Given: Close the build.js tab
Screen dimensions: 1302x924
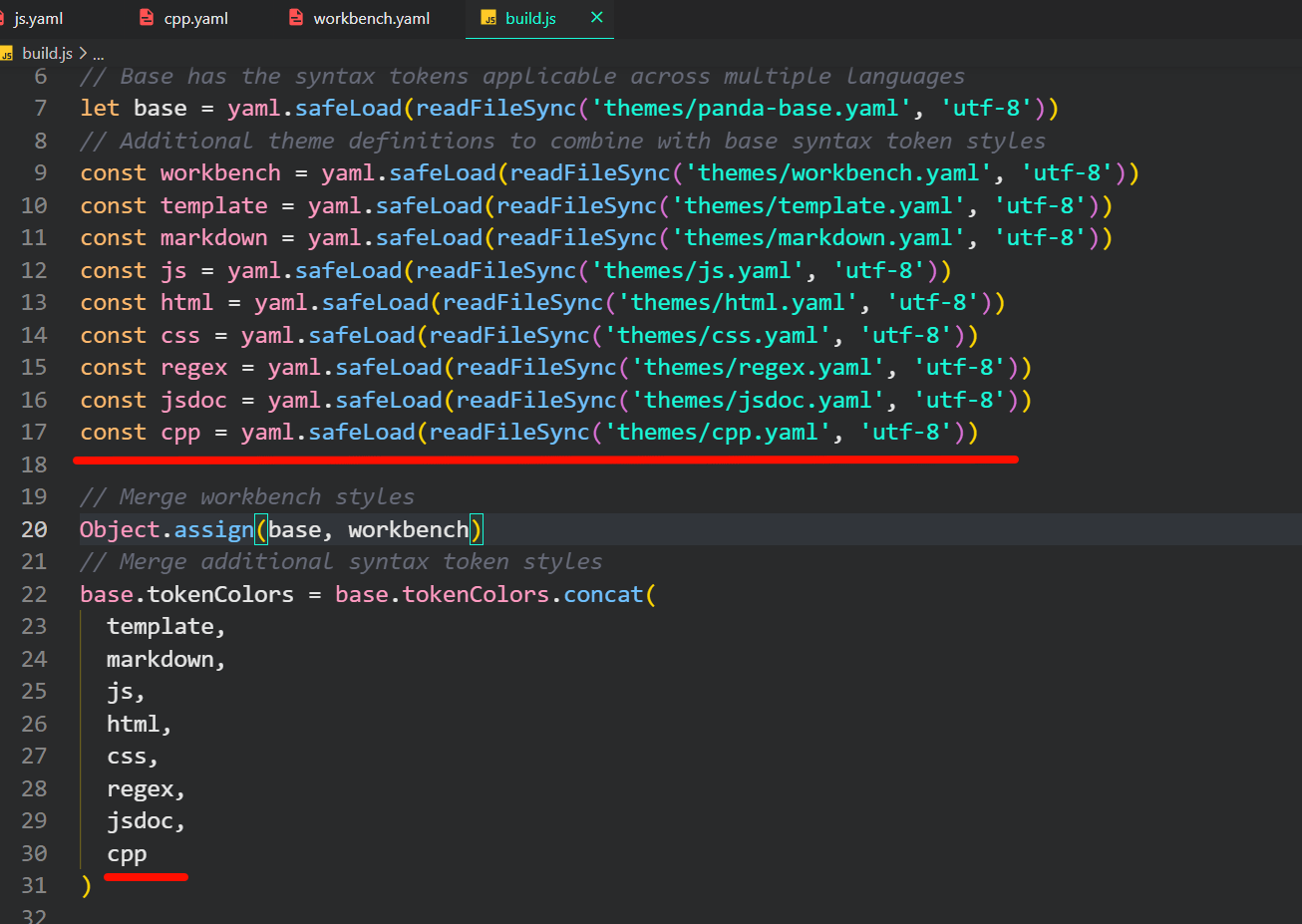Looking at the screenshot, I should pos(595,17).
